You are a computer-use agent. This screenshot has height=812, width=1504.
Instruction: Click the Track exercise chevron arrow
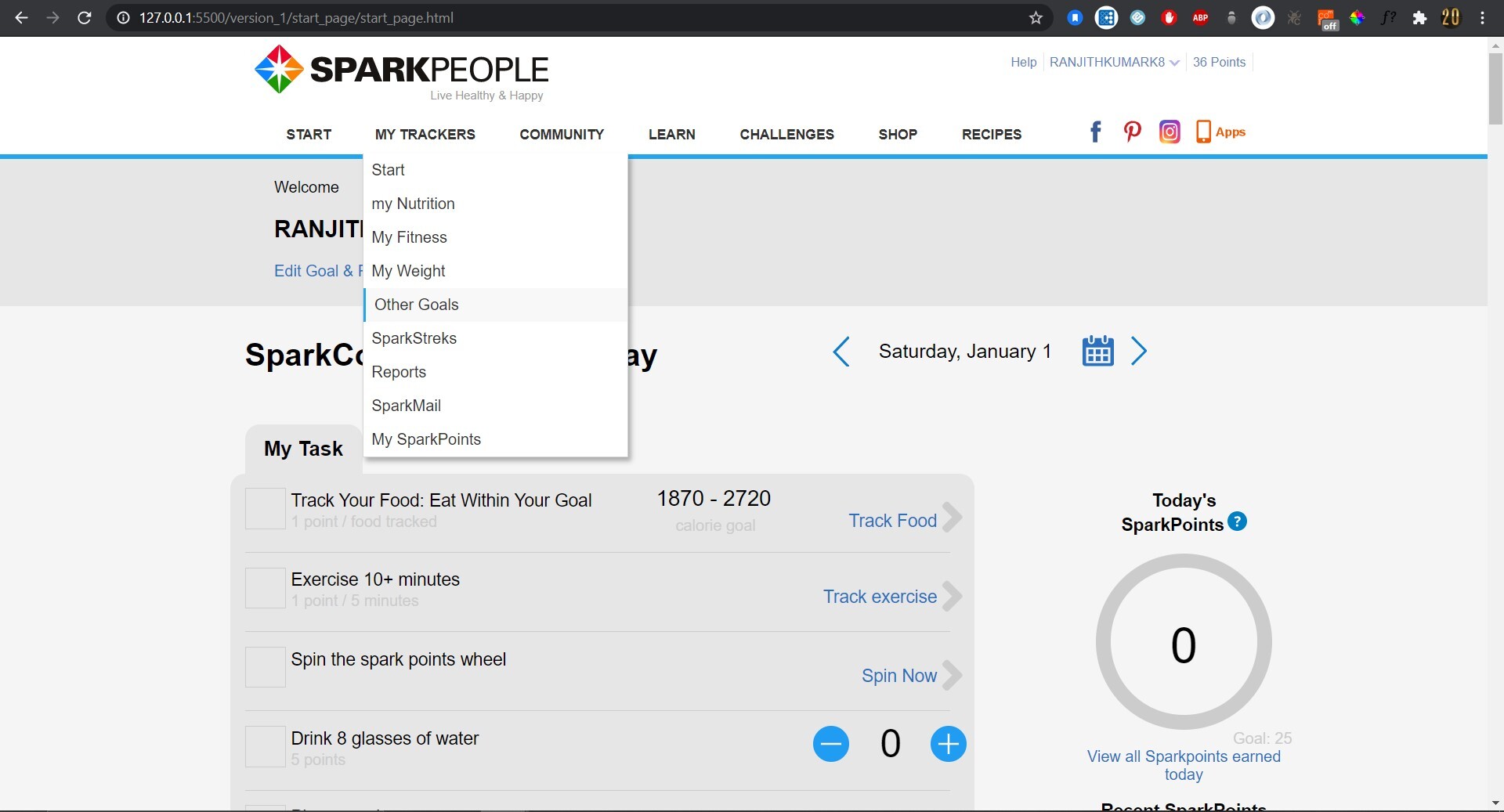[953, 597]
